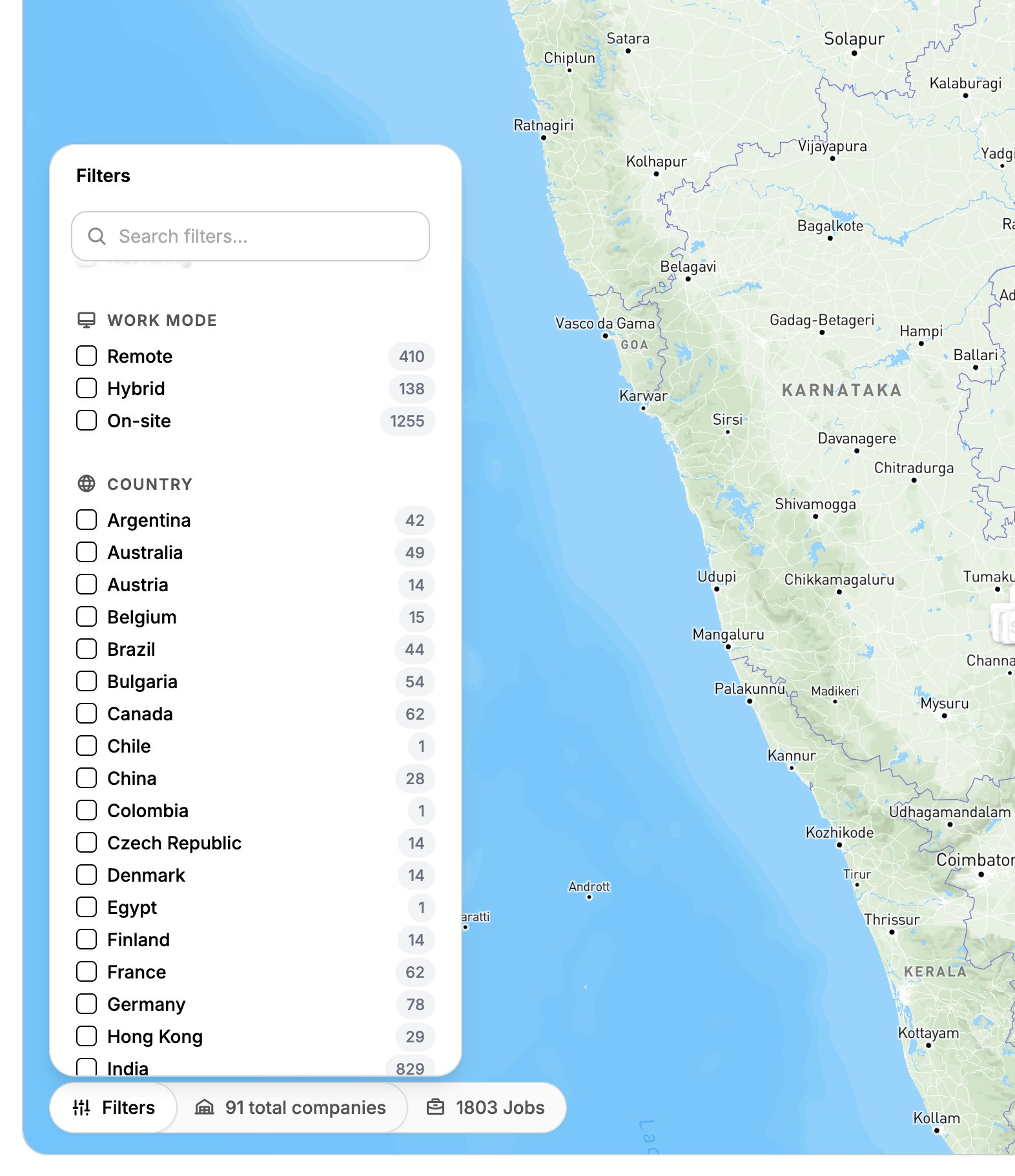Click the briefcase icon beside Jobs
Screen dimensions: 1015x1176
[x=436, y=1108]
